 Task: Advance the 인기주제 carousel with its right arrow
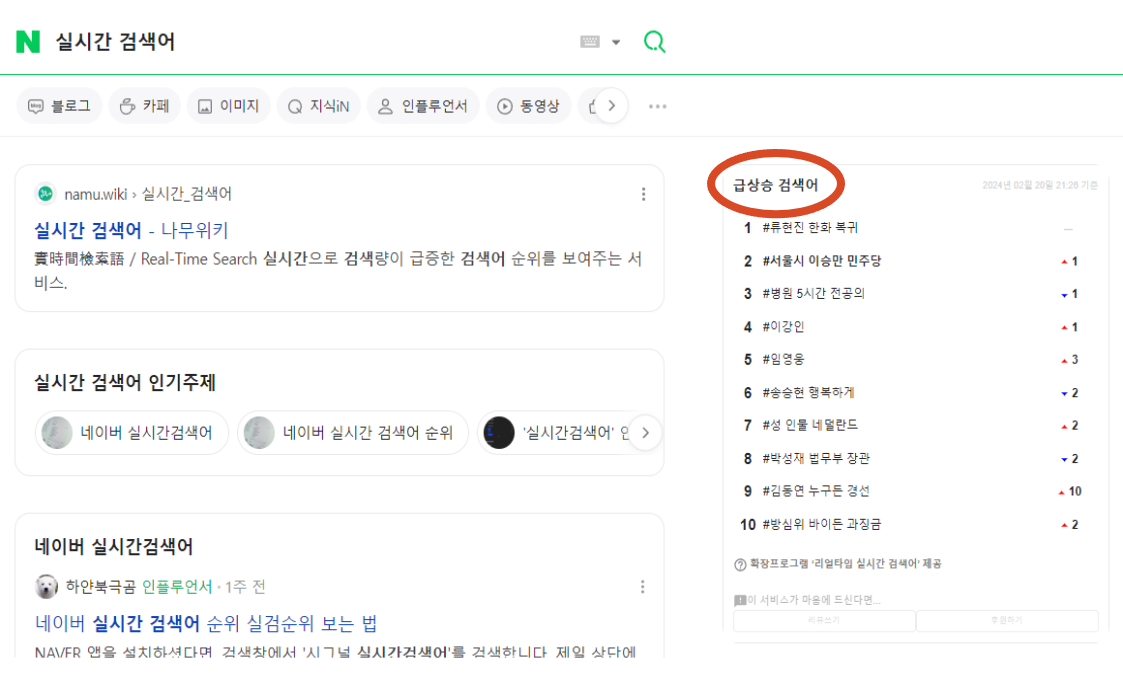pos(646,432)
